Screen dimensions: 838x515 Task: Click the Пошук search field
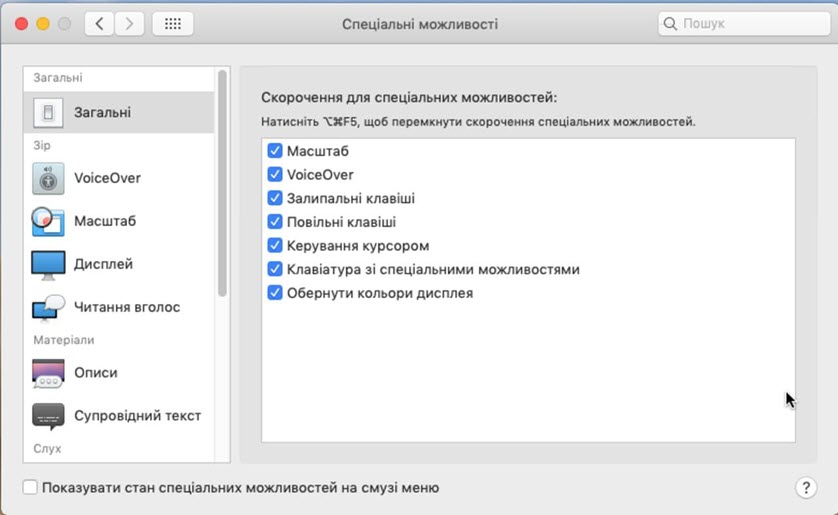click(744, 24)
